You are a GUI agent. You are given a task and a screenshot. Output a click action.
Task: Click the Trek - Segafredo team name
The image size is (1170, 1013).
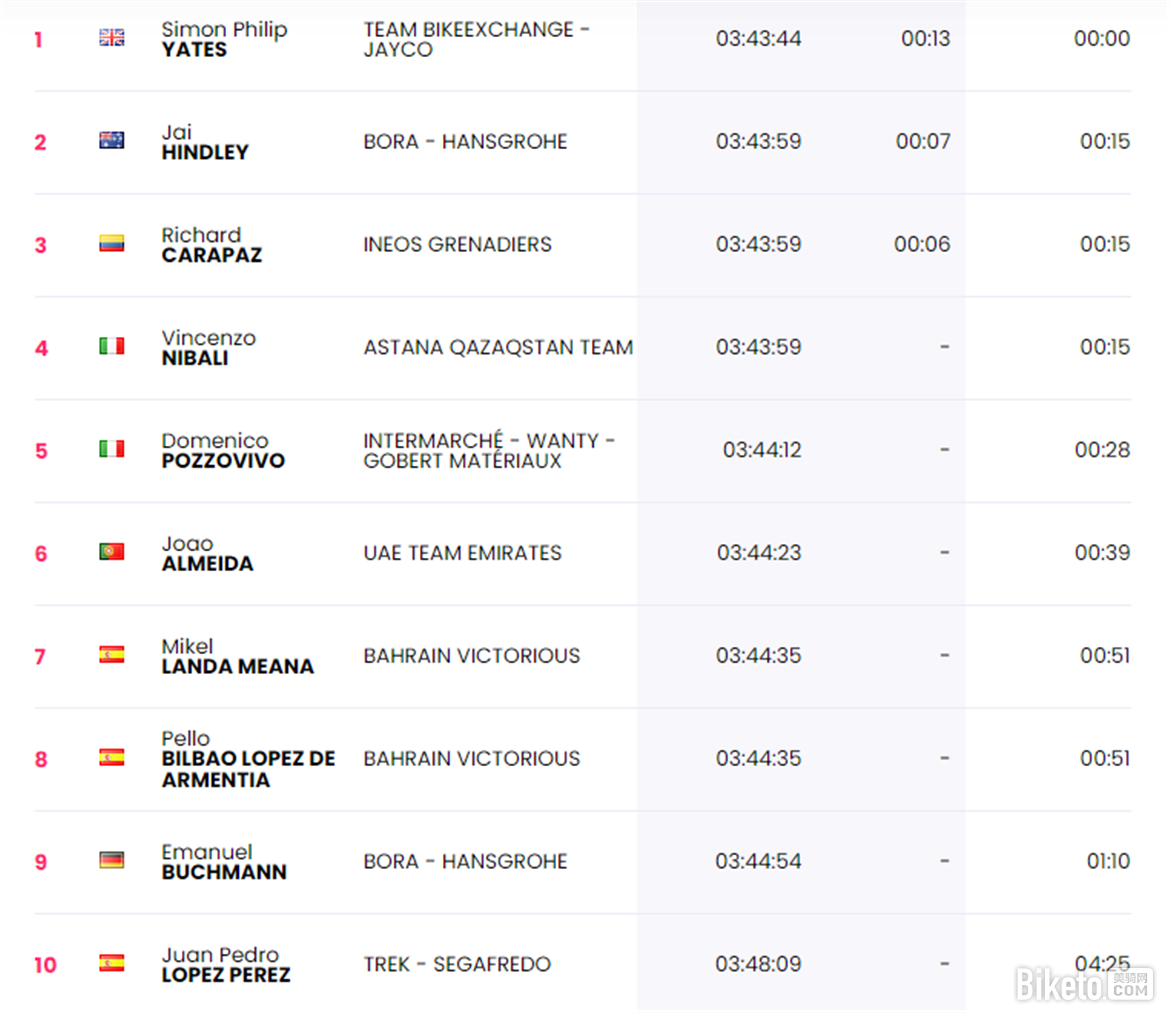point(457,964)
